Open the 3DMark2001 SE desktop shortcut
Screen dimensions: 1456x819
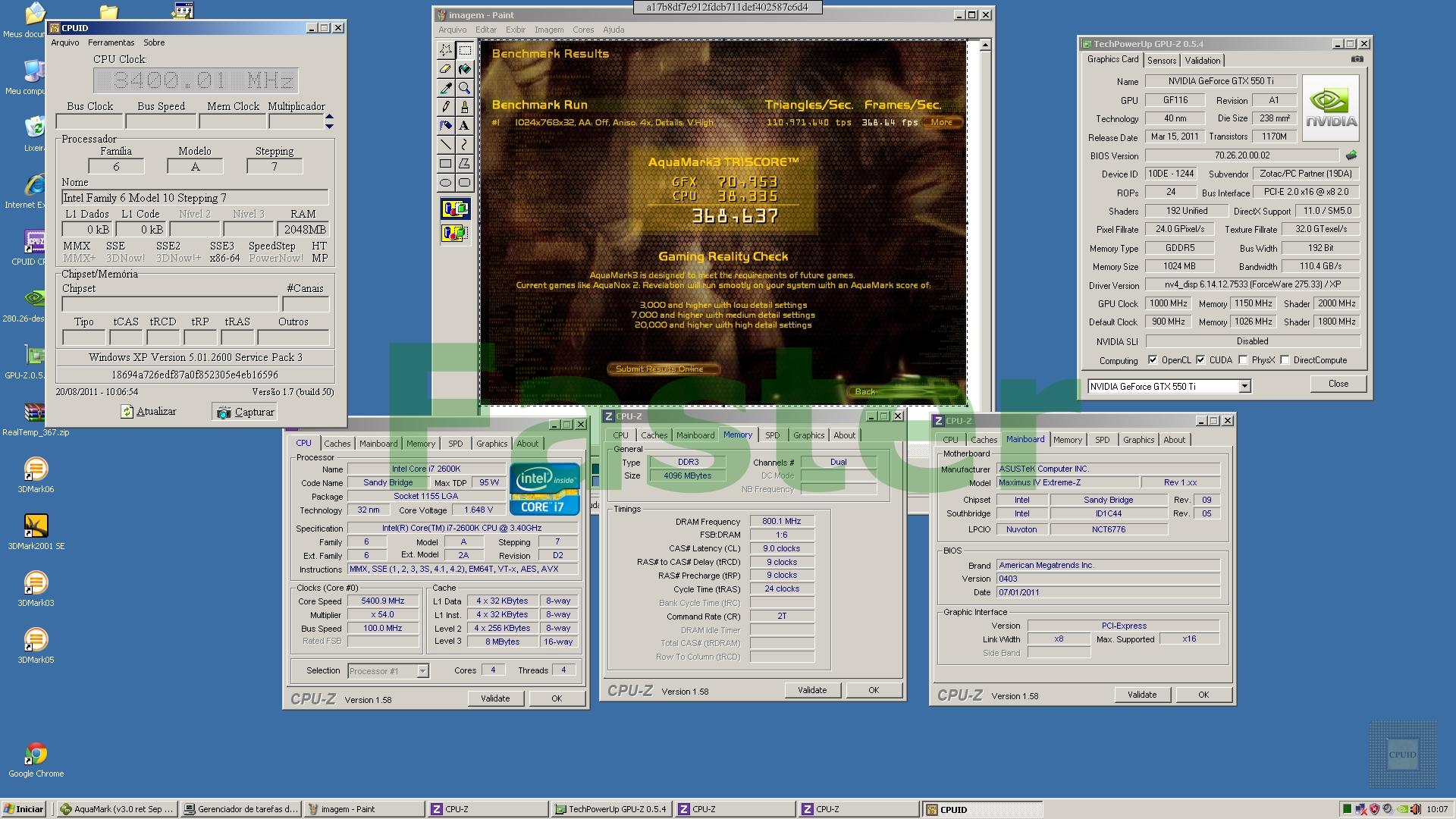coord(36,532)
